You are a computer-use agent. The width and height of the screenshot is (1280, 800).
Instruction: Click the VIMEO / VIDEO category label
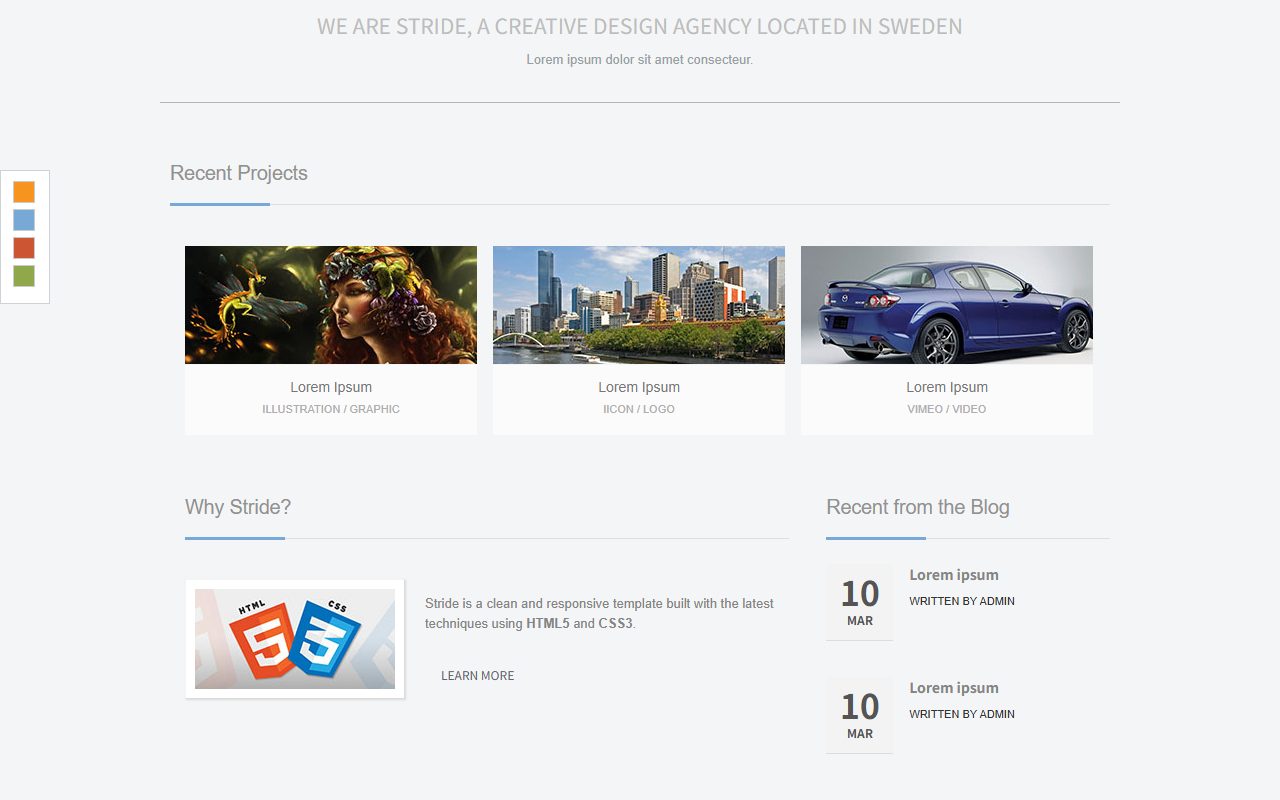pyautogui.click(x=947, y=409)
